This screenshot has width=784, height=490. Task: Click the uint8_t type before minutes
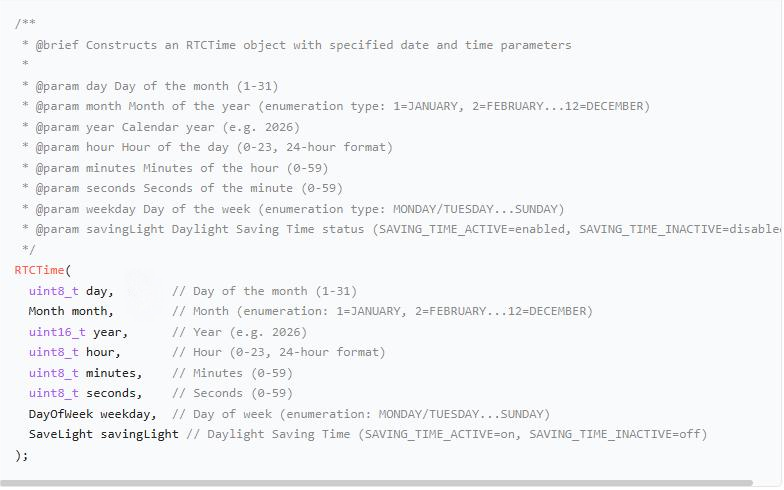click(x=53, y=373)
